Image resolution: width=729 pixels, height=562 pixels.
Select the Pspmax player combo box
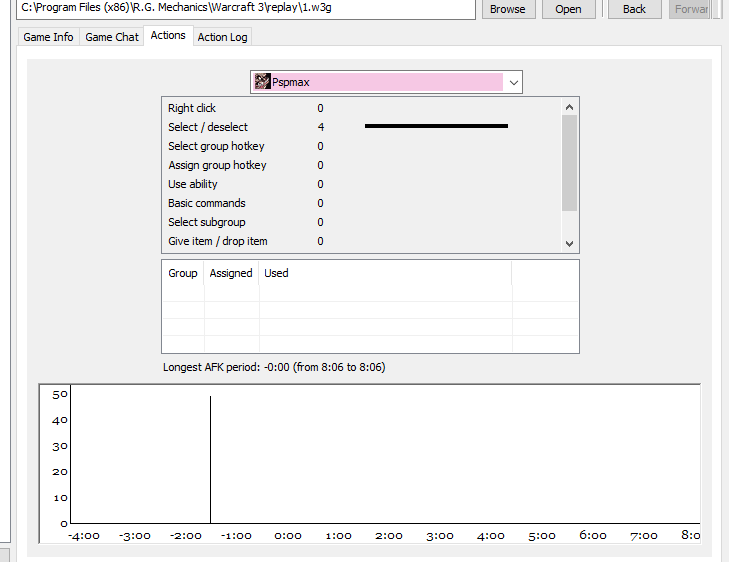coord(386,82)
